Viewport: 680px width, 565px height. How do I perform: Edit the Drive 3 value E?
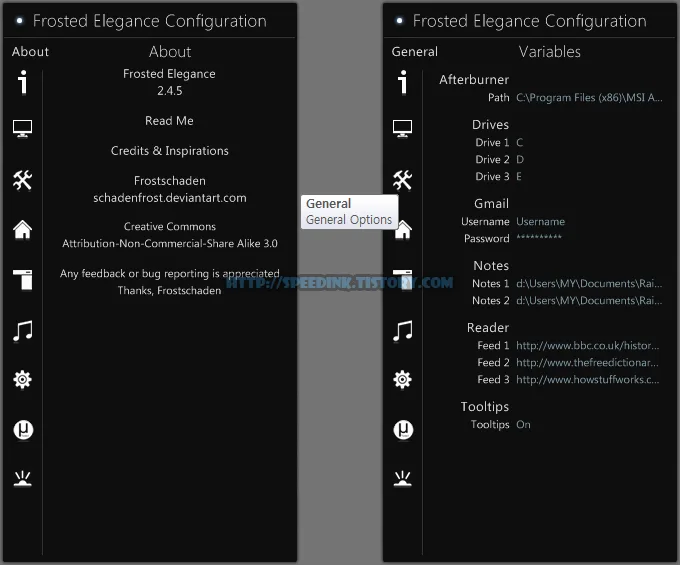(519, 176)
